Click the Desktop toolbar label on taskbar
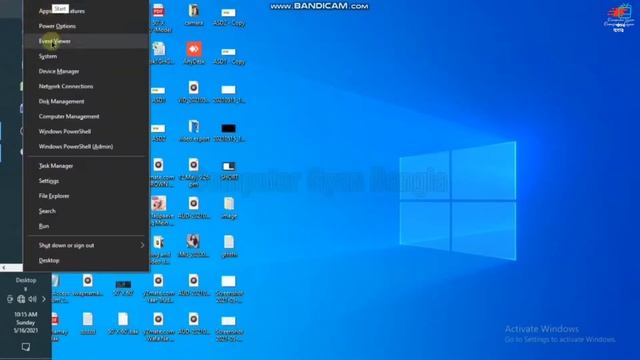 tap(26, 280)
